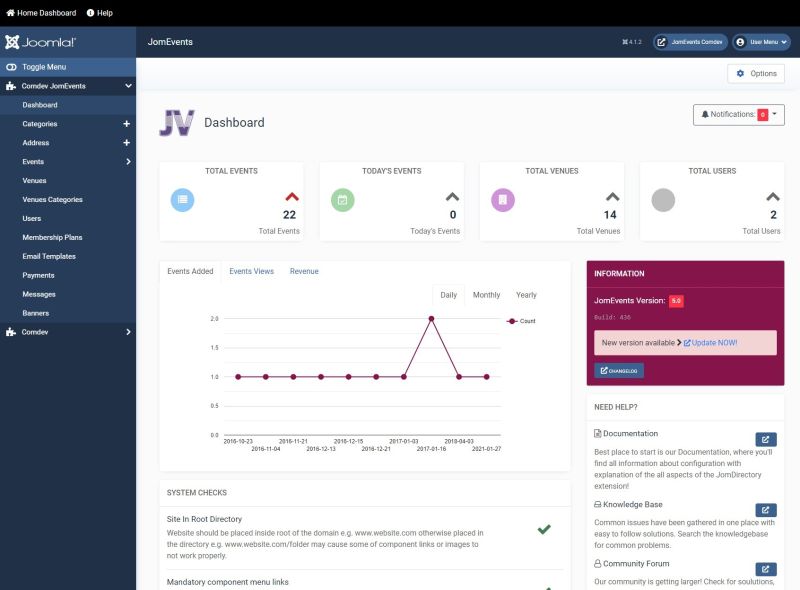Click the purple Total Venues icon
The image size is (800, 590).
pos(504,199)
